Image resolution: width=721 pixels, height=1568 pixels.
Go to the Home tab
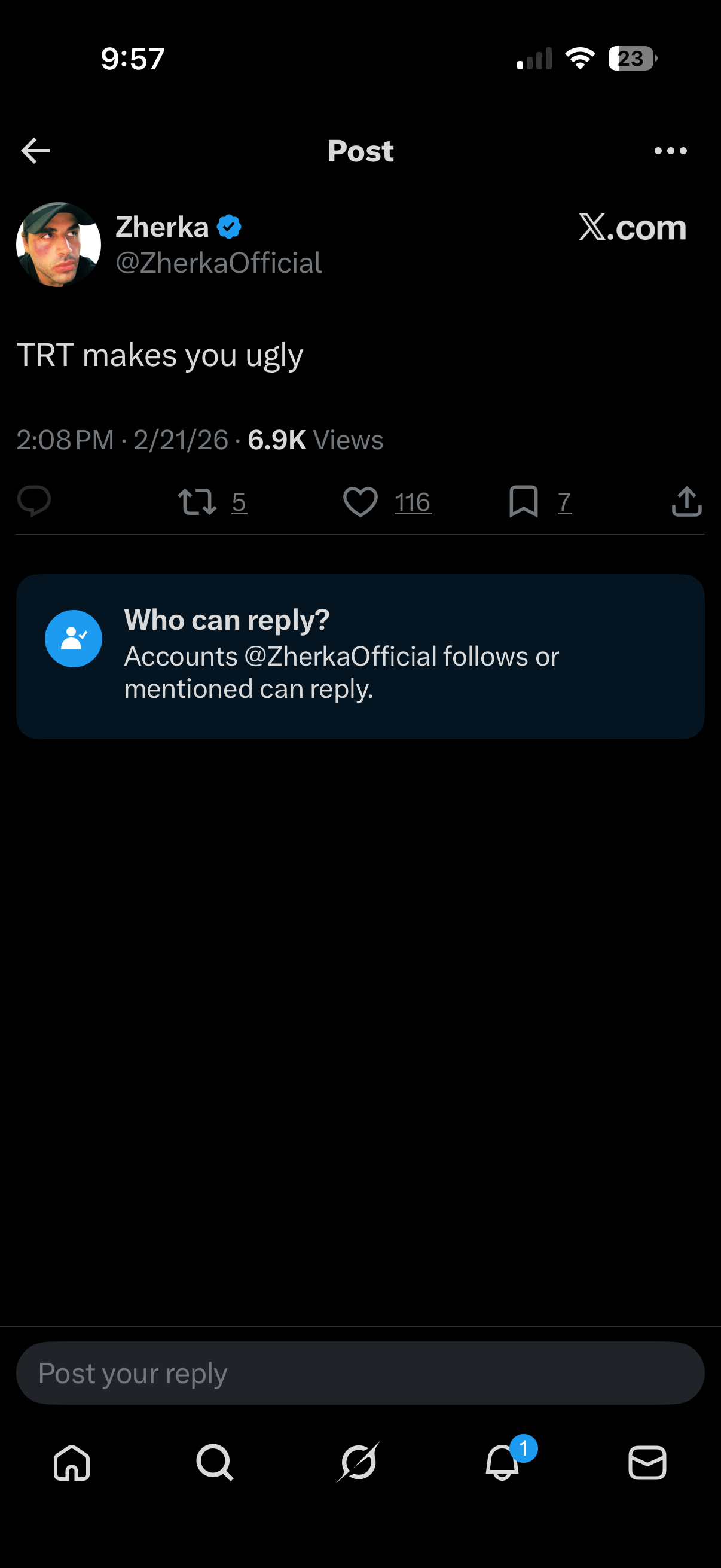pos(72,1462)
